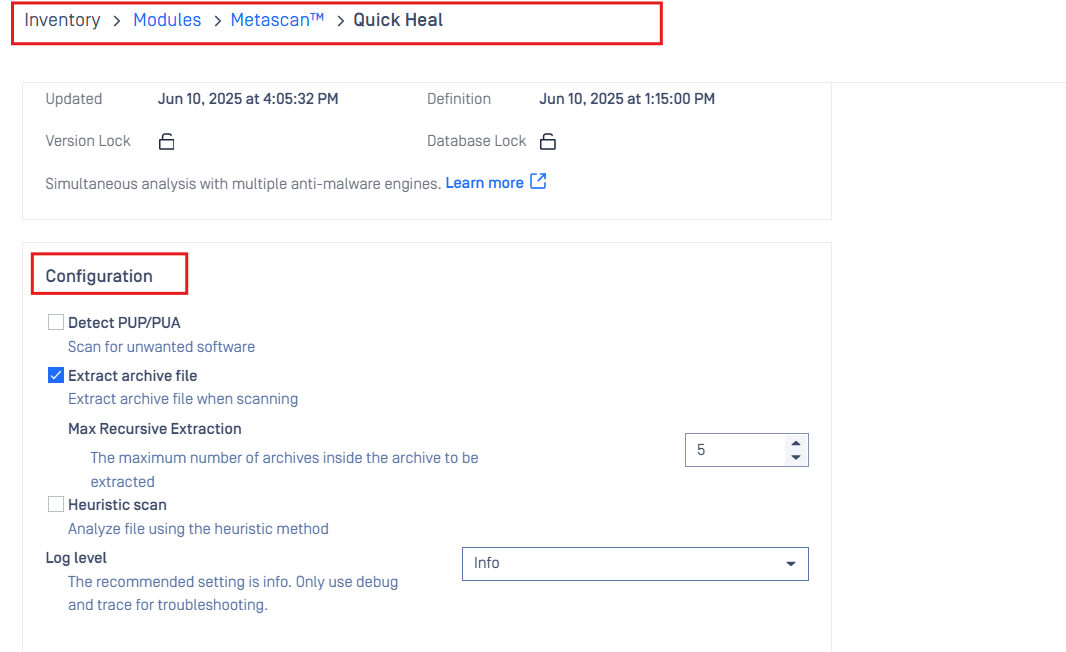Enable the Heuristic scan checkbox

pos(56,504)
